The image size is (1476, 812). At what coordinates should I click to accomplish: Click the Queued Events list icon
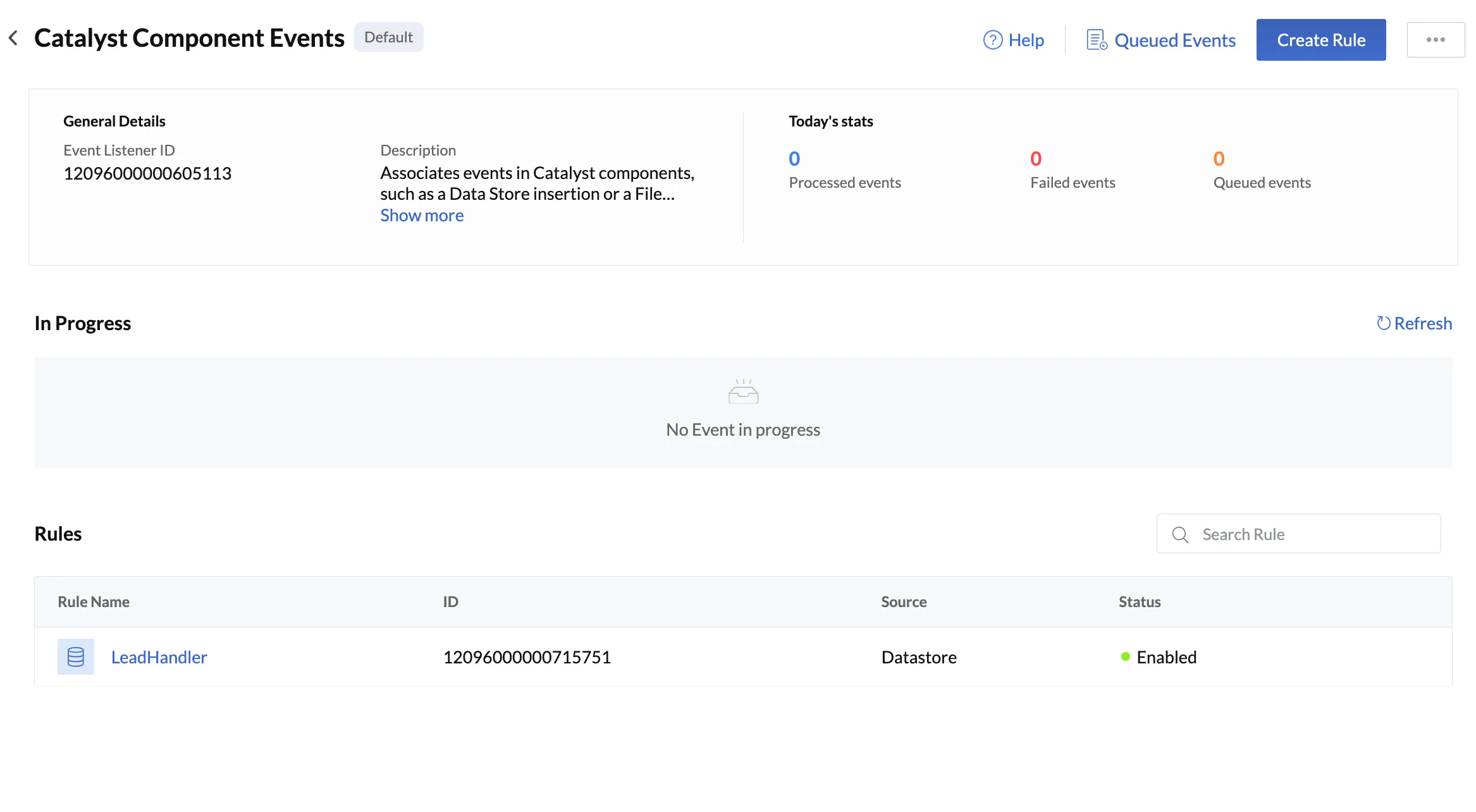click(1097, 40)
